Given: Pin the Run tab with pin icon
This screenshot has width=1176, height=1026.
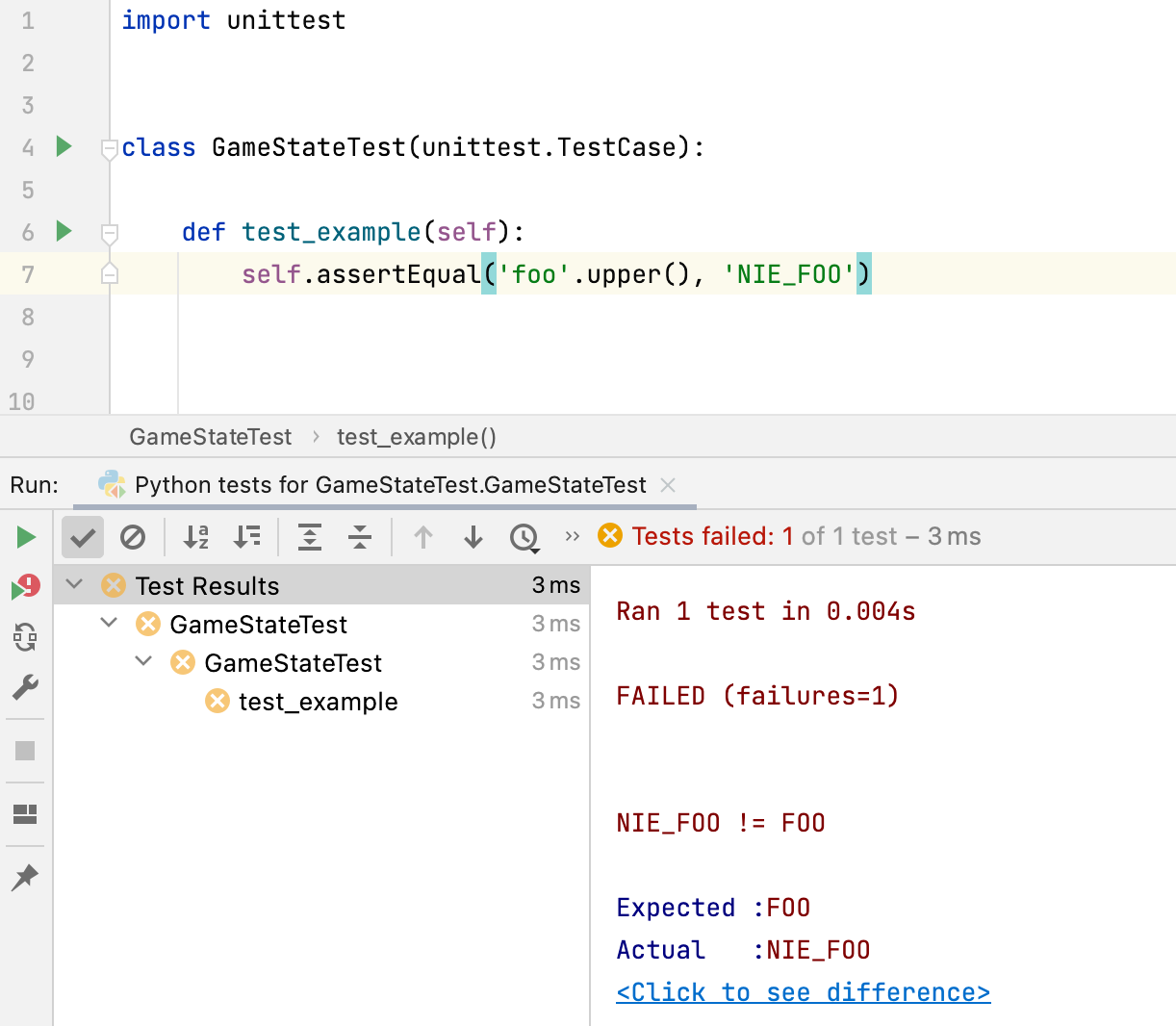Looking at the screenshot, I should pyautogui.click(x=26, y=877).
